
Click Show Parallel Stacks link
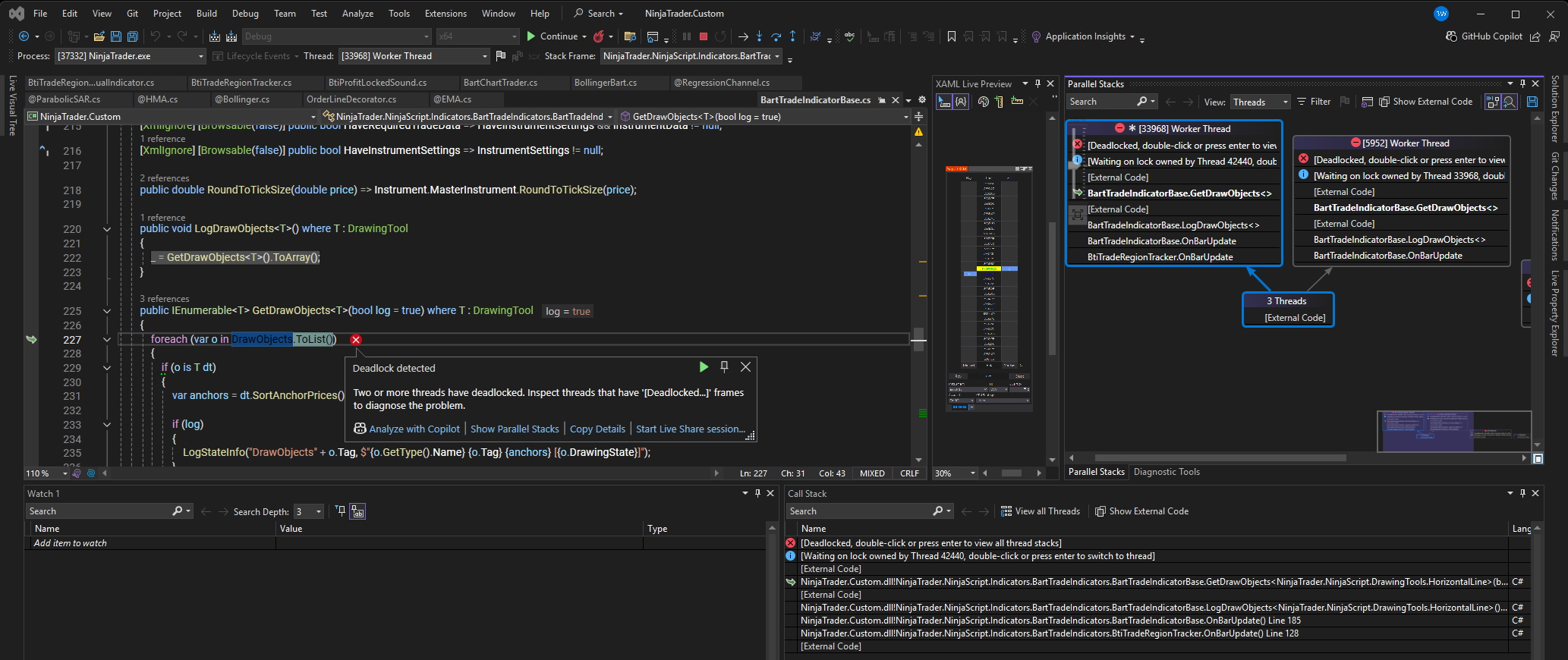point(515,429)
